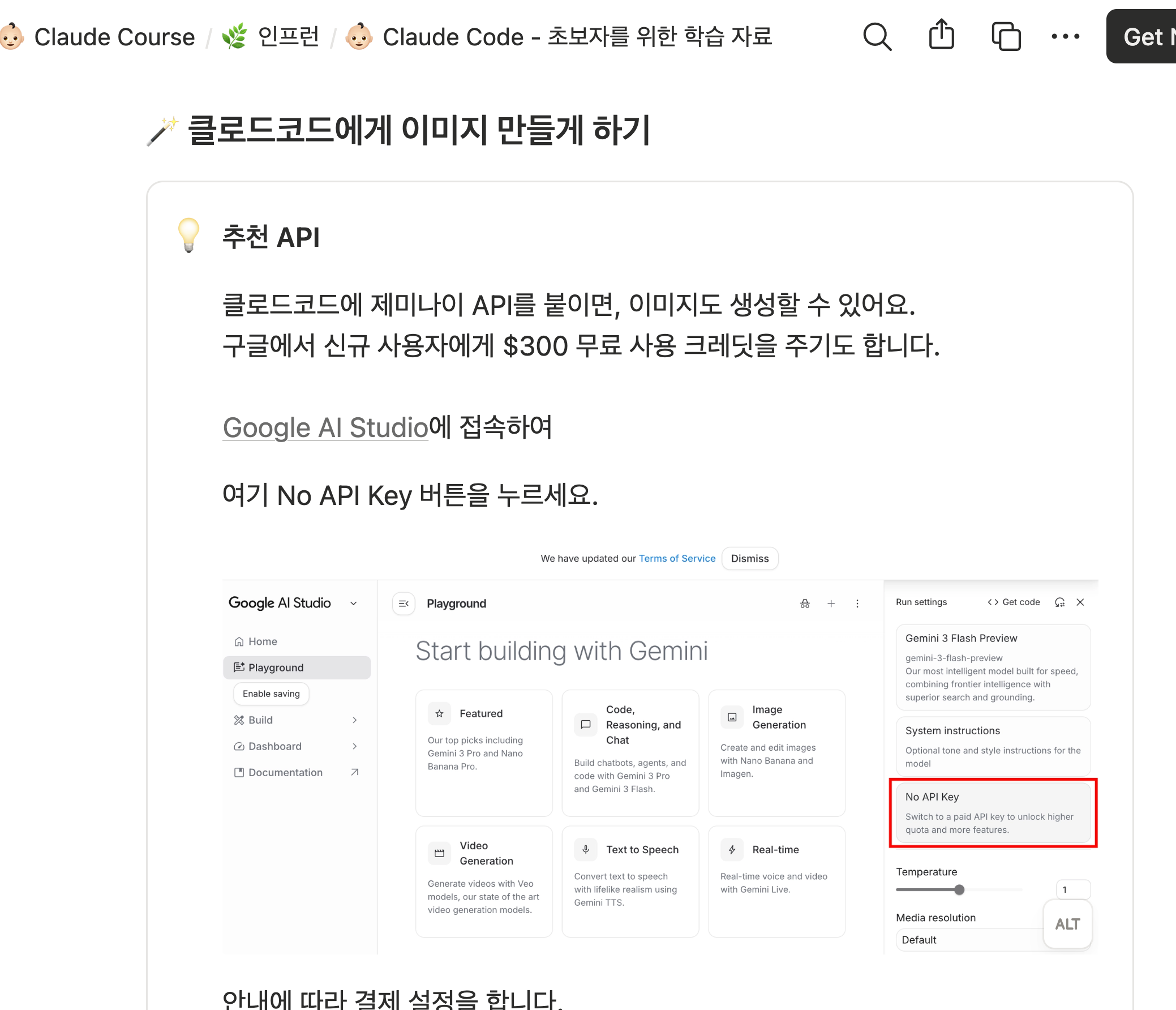The image size is (1176, 1010).
Task: Open the Terms of Service link
Action: coord(677,559)
